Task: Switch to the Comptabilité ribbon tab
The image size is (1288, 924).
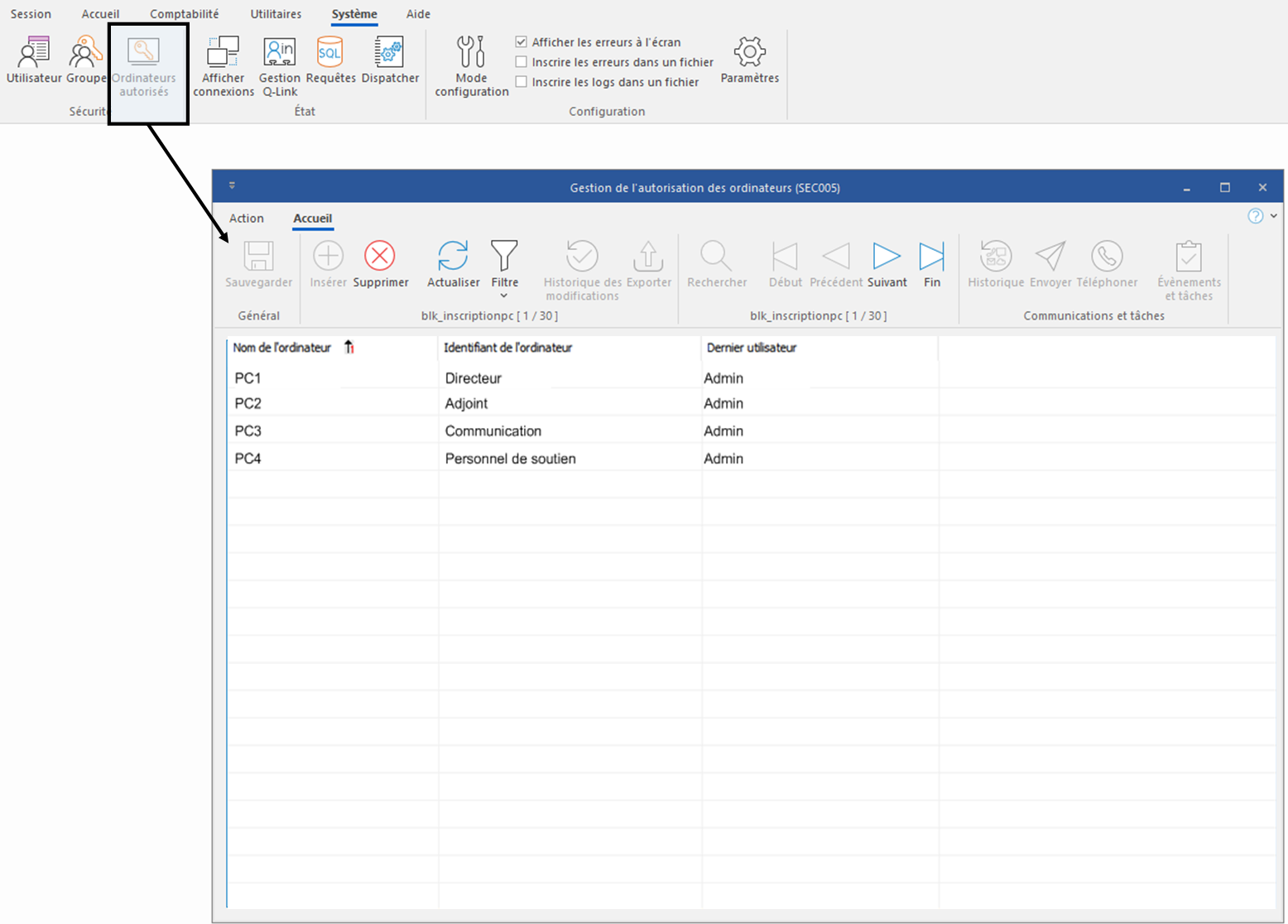Action: (x=184, y=14)
